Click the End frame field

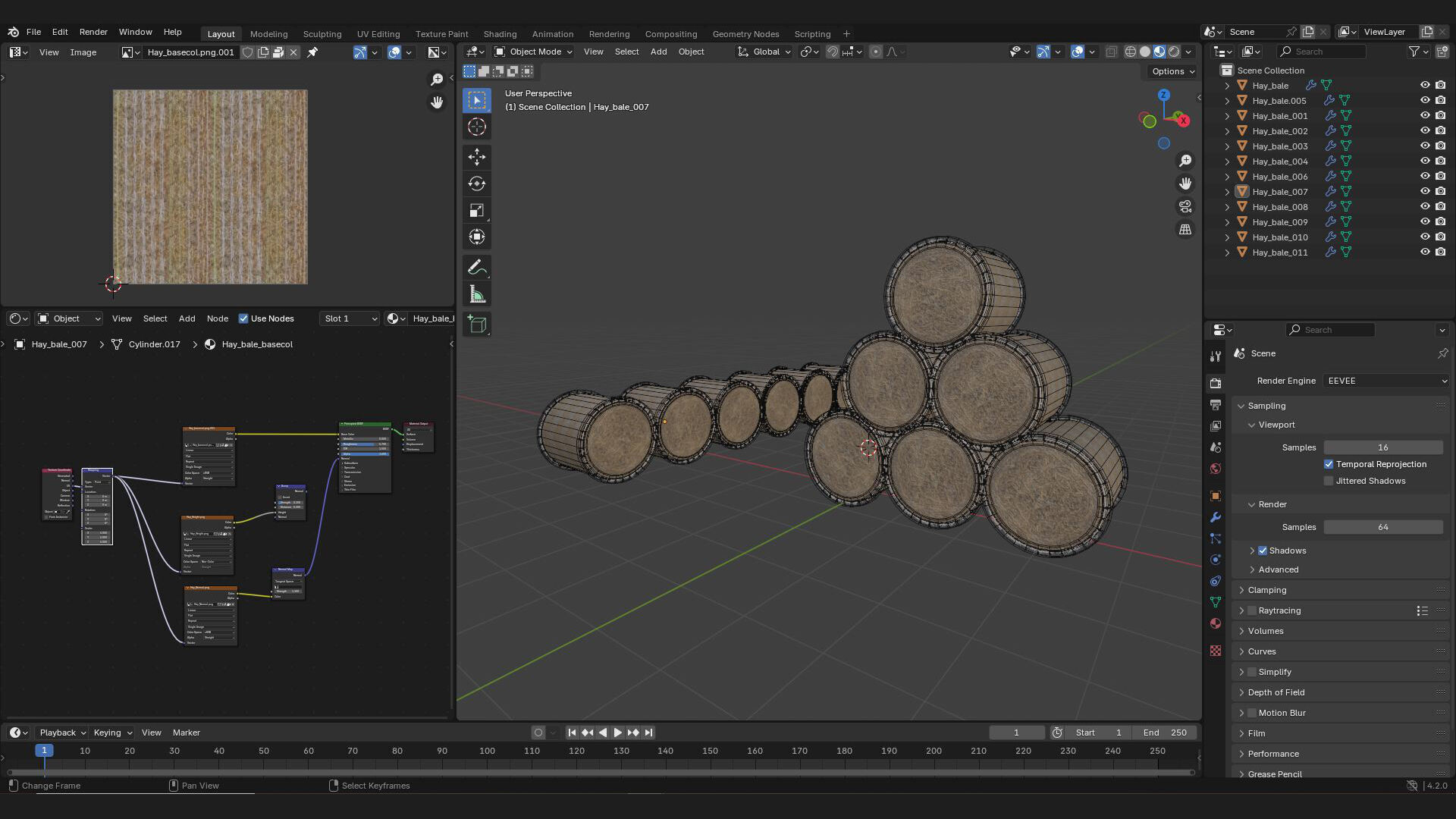coord(1165,733)
